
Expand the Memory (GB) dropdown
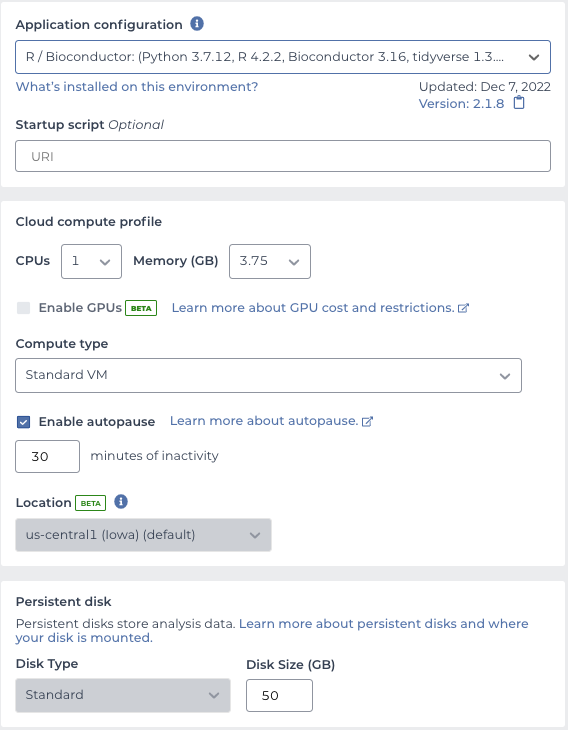270,262
